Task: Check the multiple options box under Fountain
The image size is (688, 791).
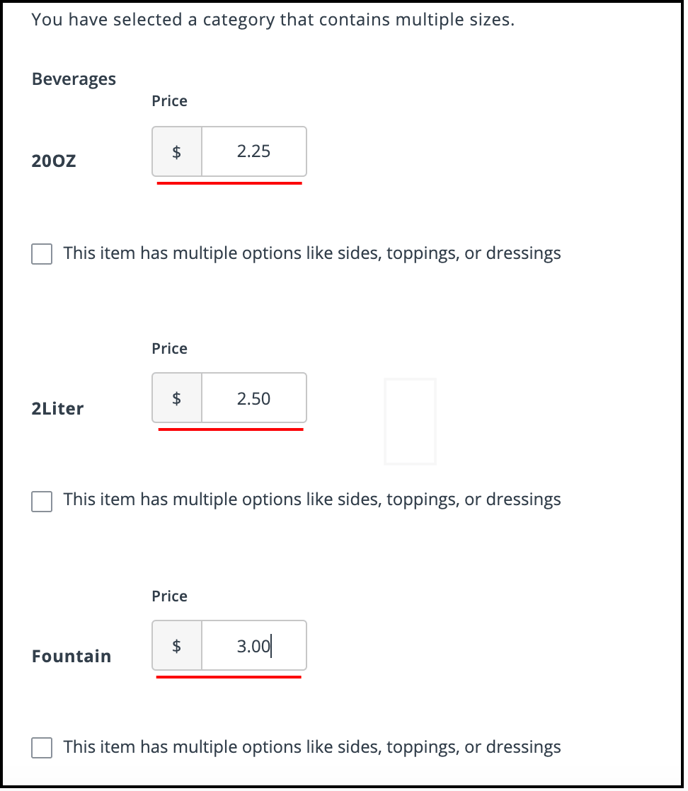Action: tap(42, 748)
